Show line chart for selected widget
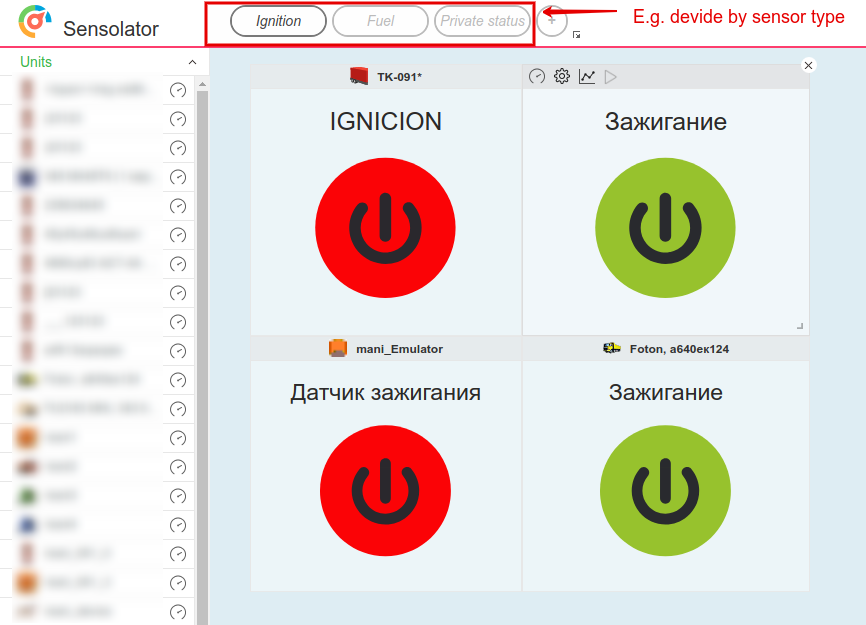Screen dimensions: 866x625 587,76
